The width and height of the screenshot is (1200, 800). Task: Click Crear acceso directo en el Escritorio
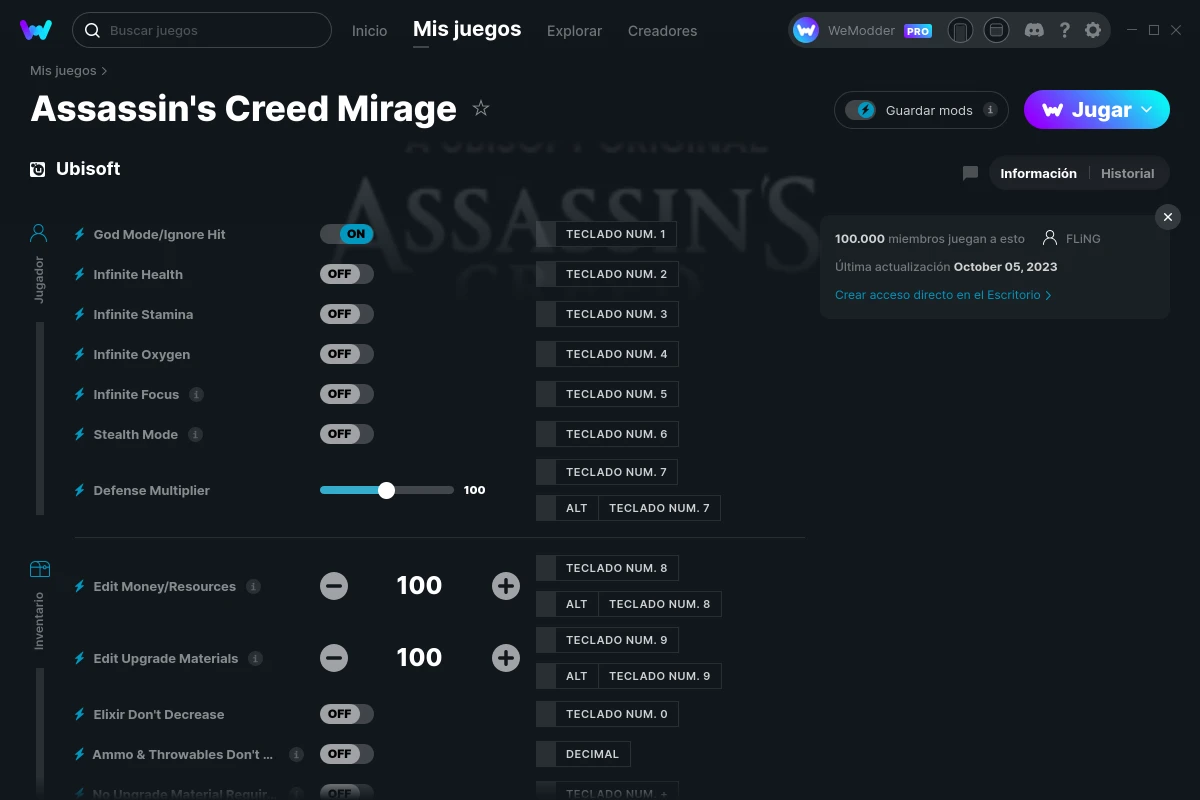(943, 295)
